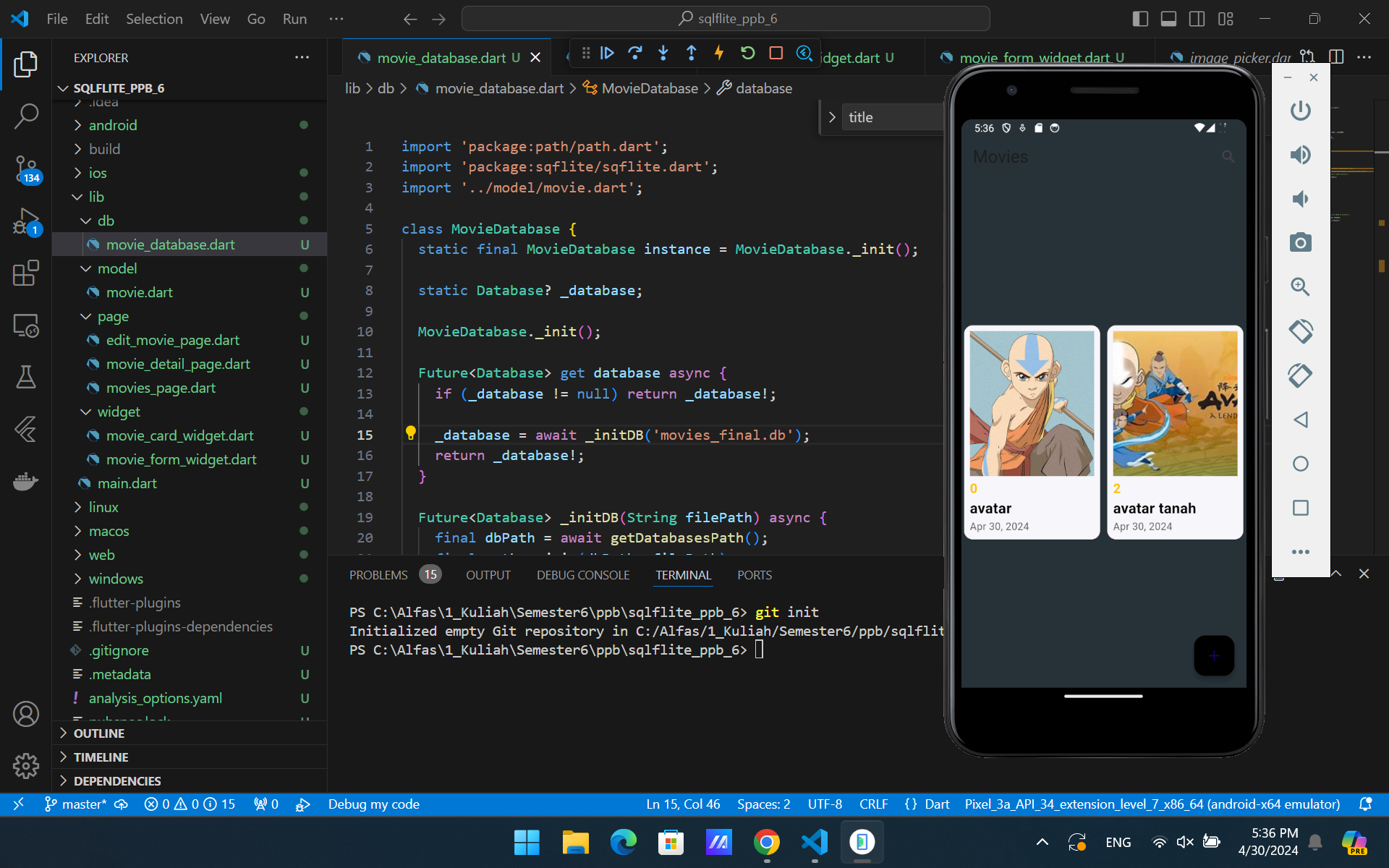Enable the PORTS tab in bottom panel
This screenshot has height=868, width=1389.
(x=754, y=575)
